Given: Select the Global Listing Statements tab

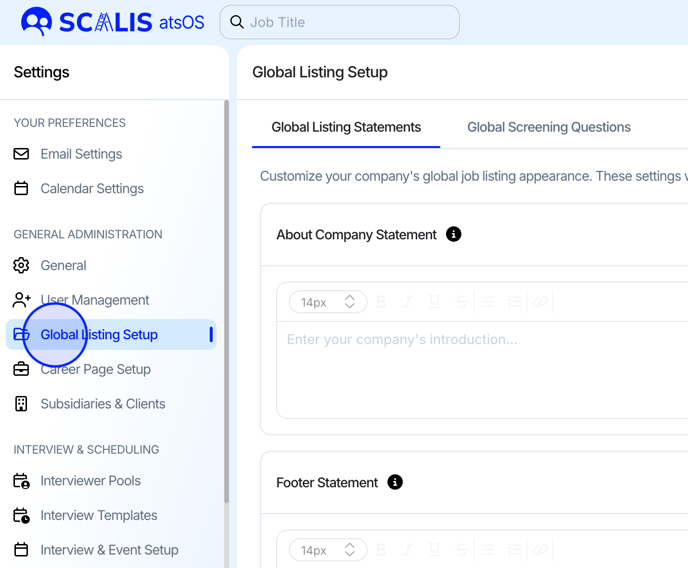Looking at the screenshot, I should pos(346,127).
